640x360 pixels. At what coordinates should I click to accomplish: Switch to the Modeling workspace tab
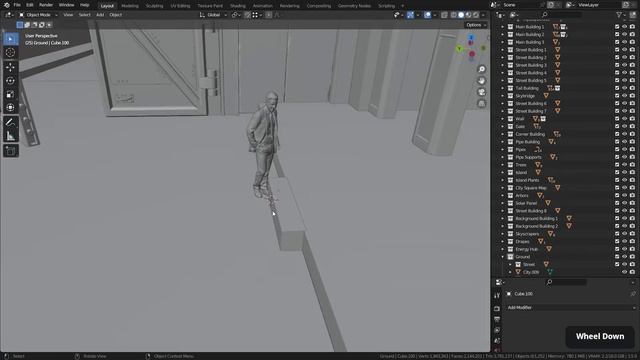(130, 6)
